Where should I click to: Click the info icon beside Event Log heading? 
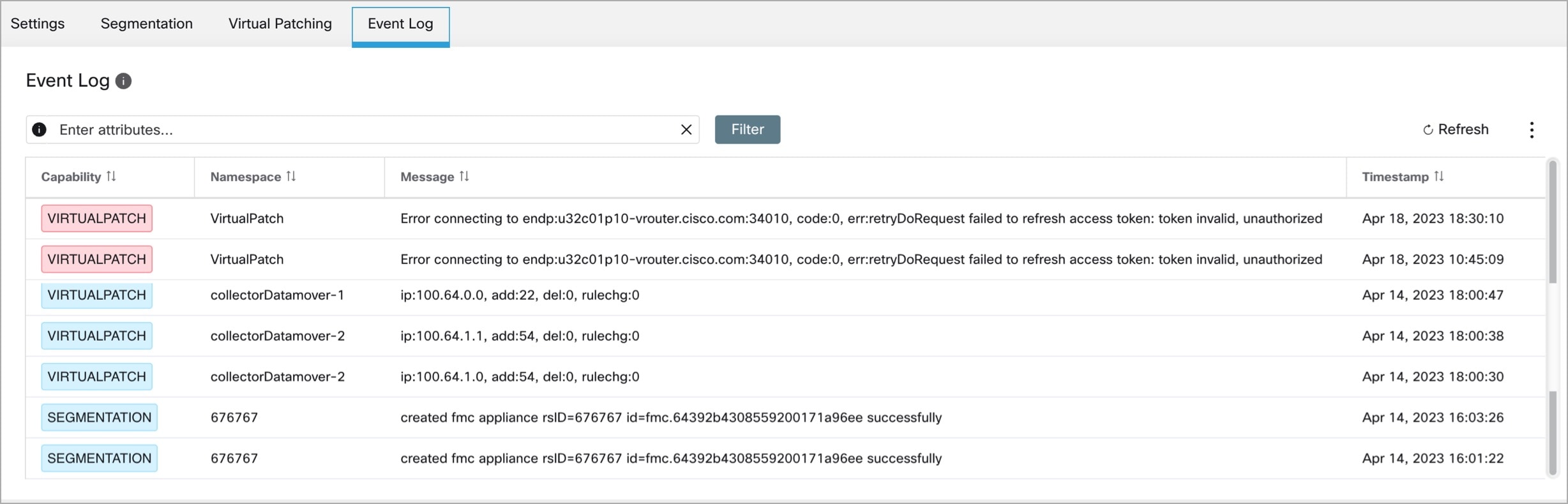click(123, 81)
